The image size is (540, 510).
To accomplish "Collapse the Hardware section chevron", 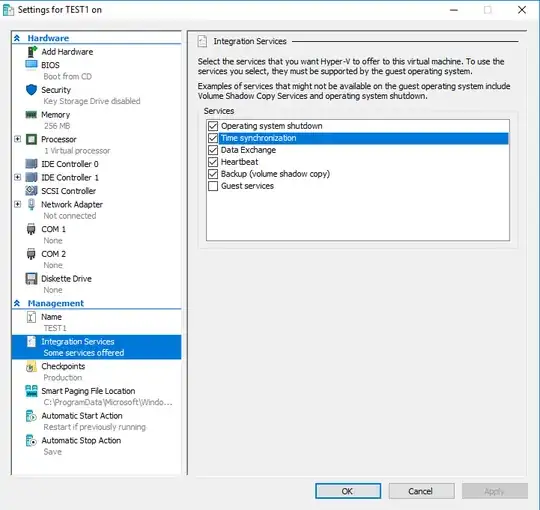I will tap(17, 38).
